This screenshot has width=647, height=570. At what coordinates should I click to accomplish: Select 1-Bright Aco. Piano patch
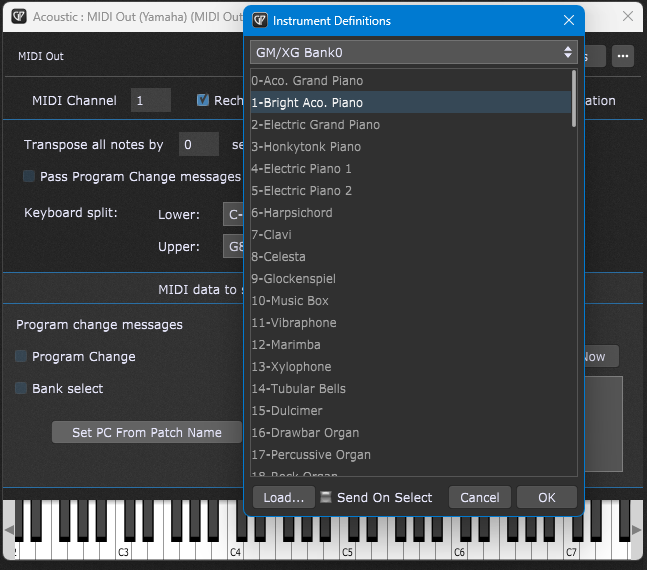click(x=411, y=102)
